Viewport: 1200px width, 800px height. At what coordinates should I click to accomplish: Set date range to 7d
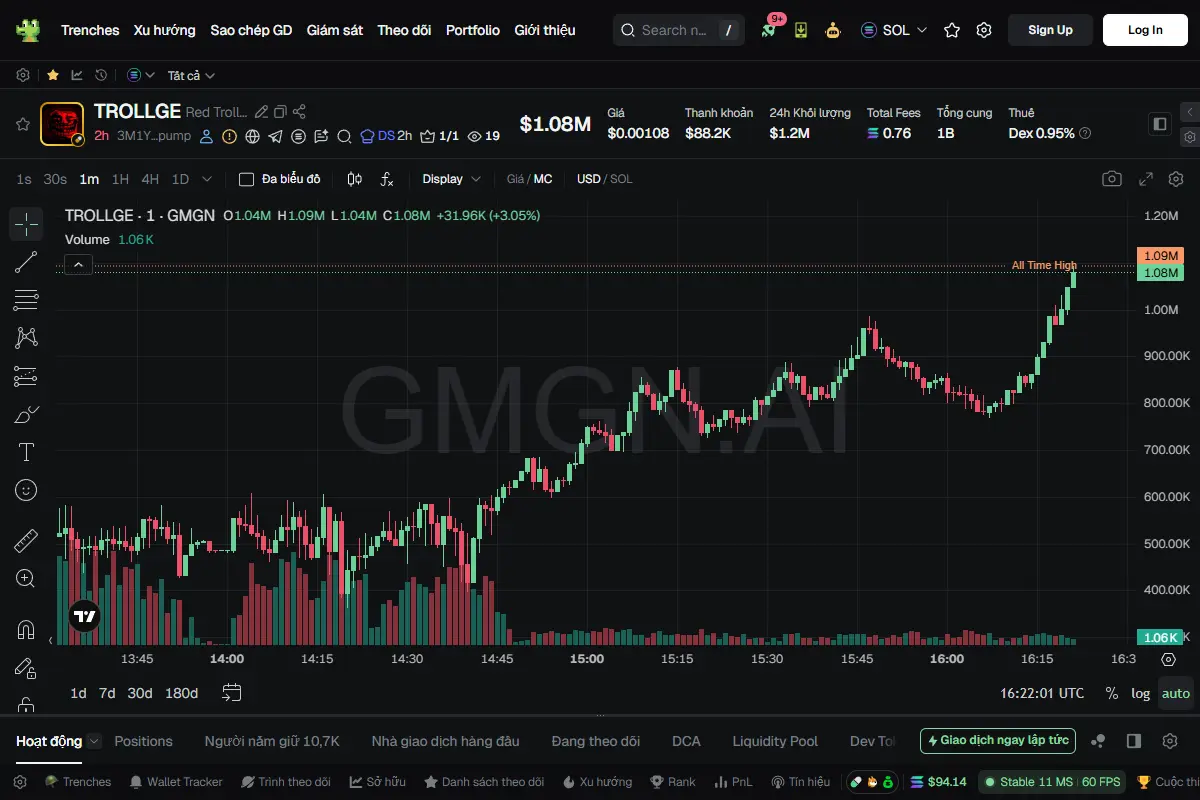(107, 693)
